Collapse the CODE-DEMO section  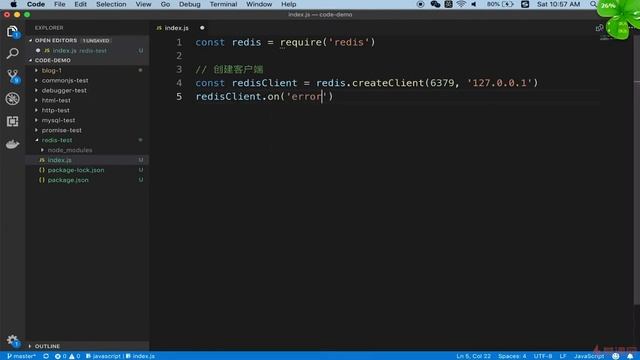(53, 60)
